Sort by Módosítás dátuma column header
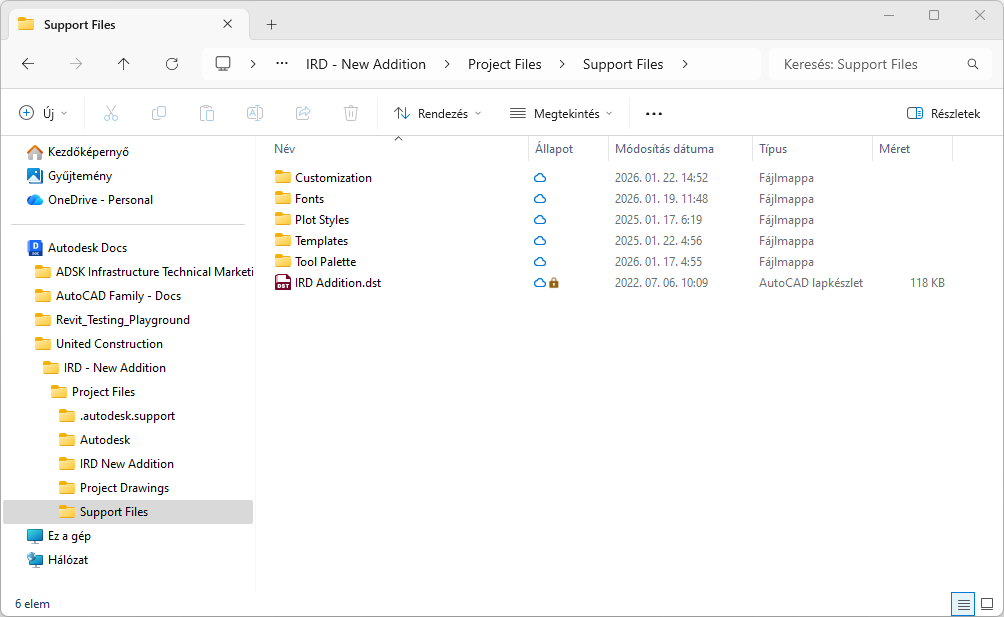This screenshot has width=1004, height=617. pos(664,148)
